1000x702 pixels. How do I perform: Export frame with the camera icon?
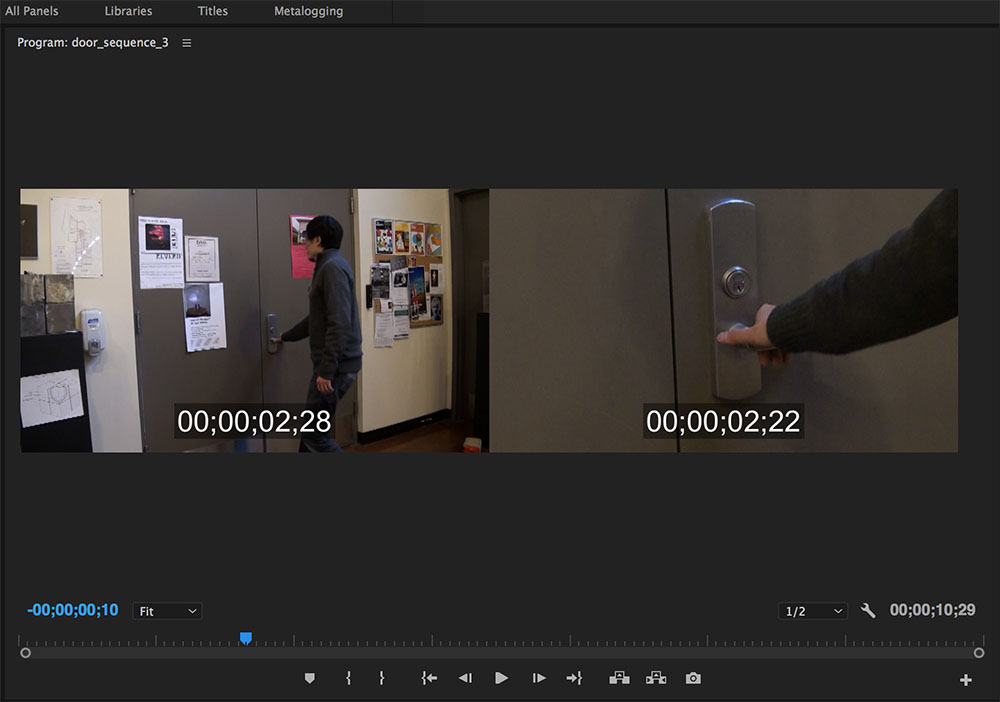693,678
